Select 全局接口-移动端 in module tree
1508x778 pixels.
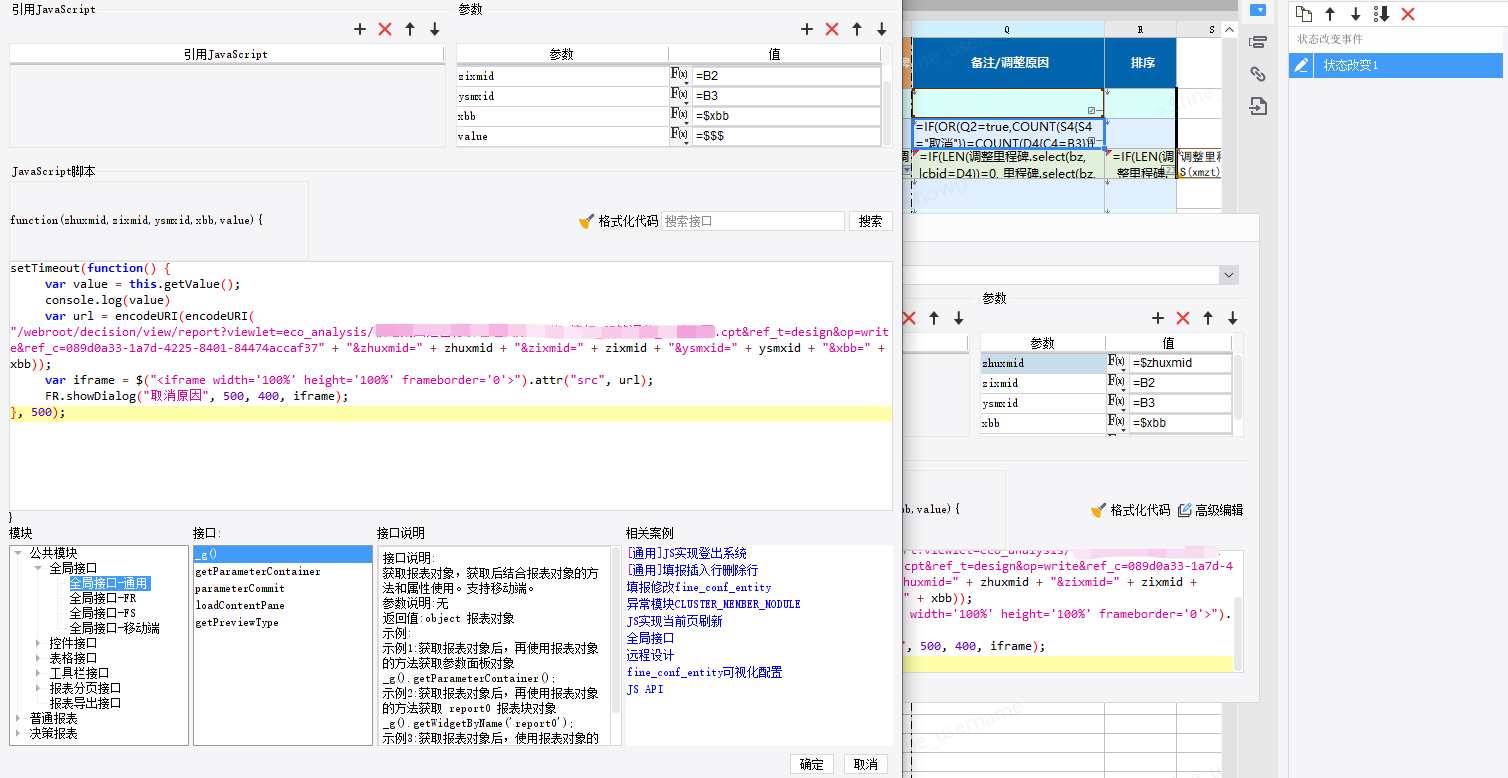[114, 628]
